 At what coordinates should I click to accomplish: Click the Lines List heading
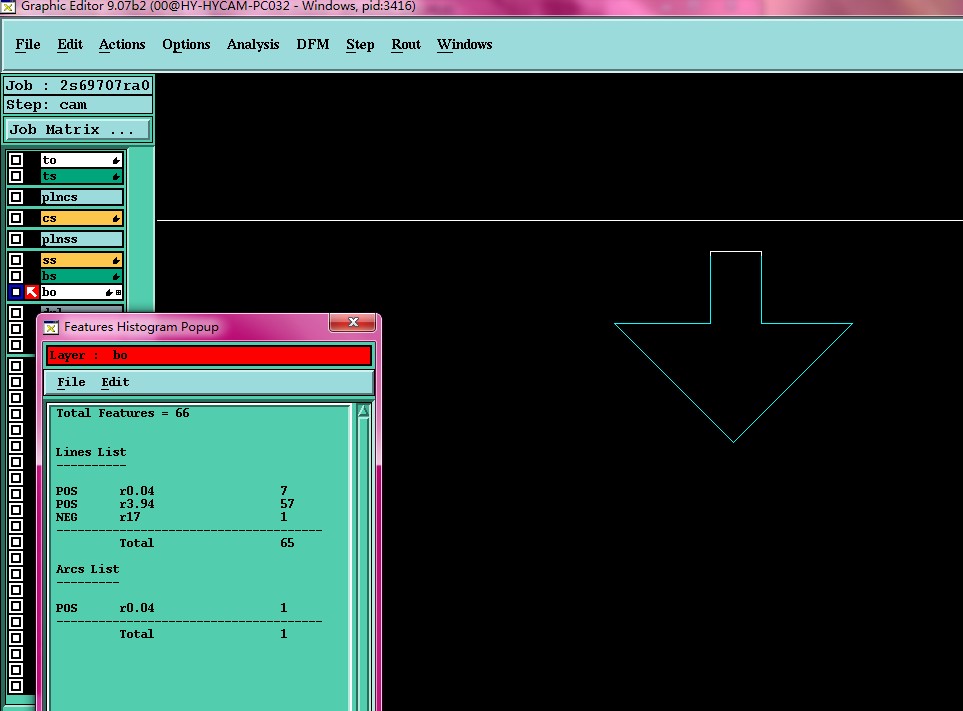tap(91, 452)
